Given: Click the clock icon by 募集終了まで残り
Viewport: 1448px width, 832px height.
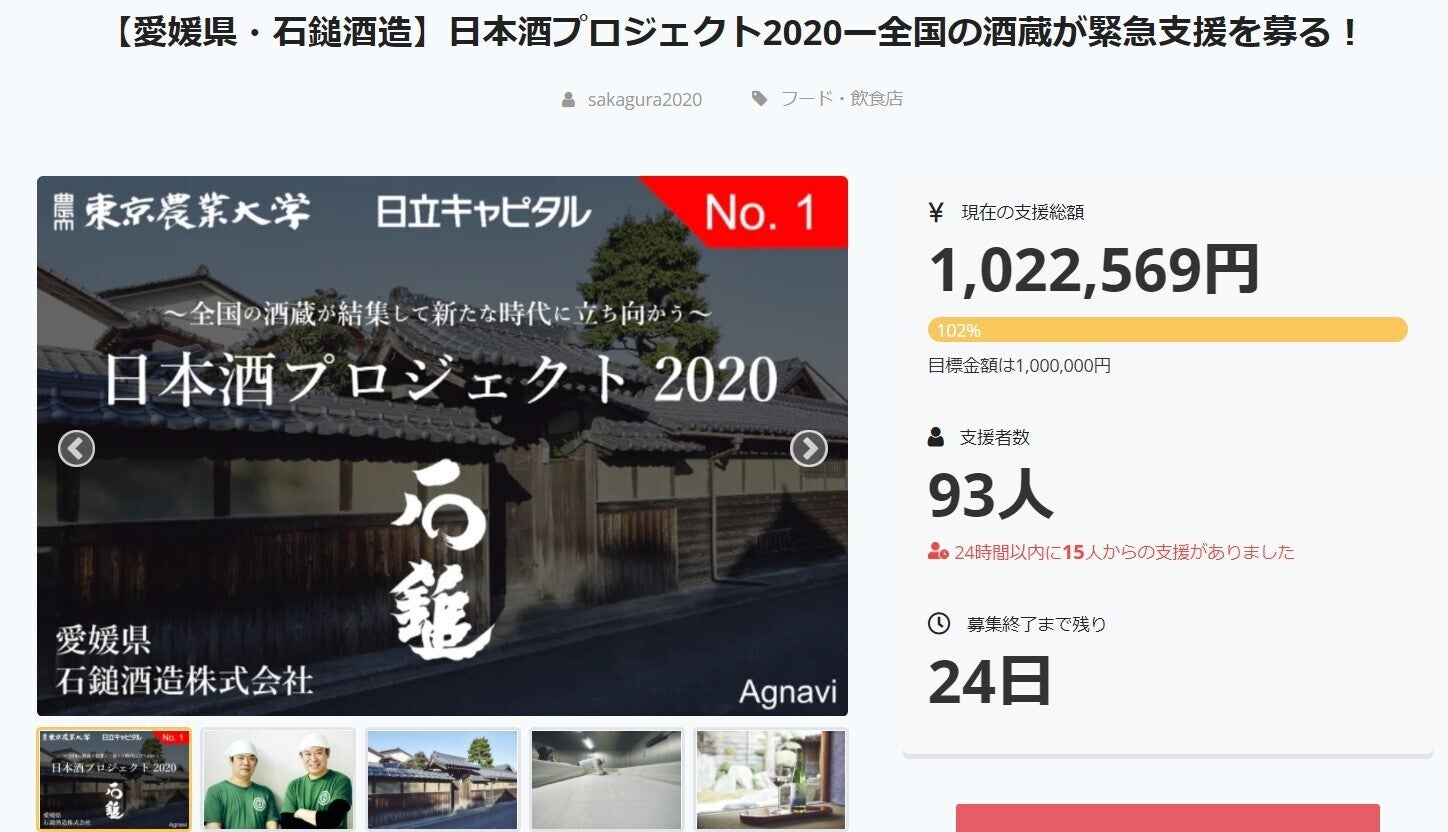Looking at the screenshot, I should click(938, 624).
